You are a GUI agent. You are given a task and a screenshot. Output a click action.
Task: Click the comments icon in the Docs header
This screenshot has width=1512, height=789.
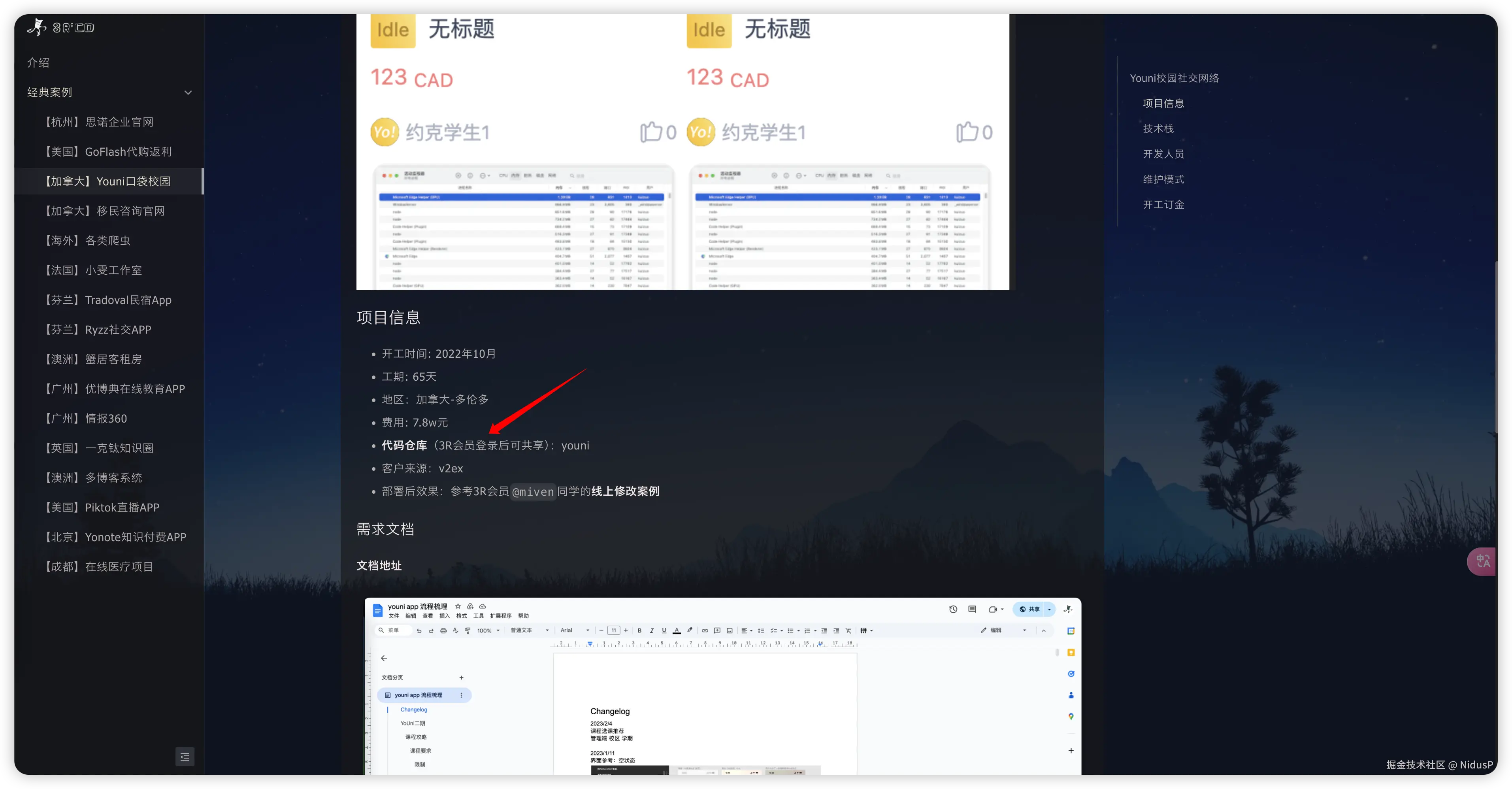(x=972, y=610)
